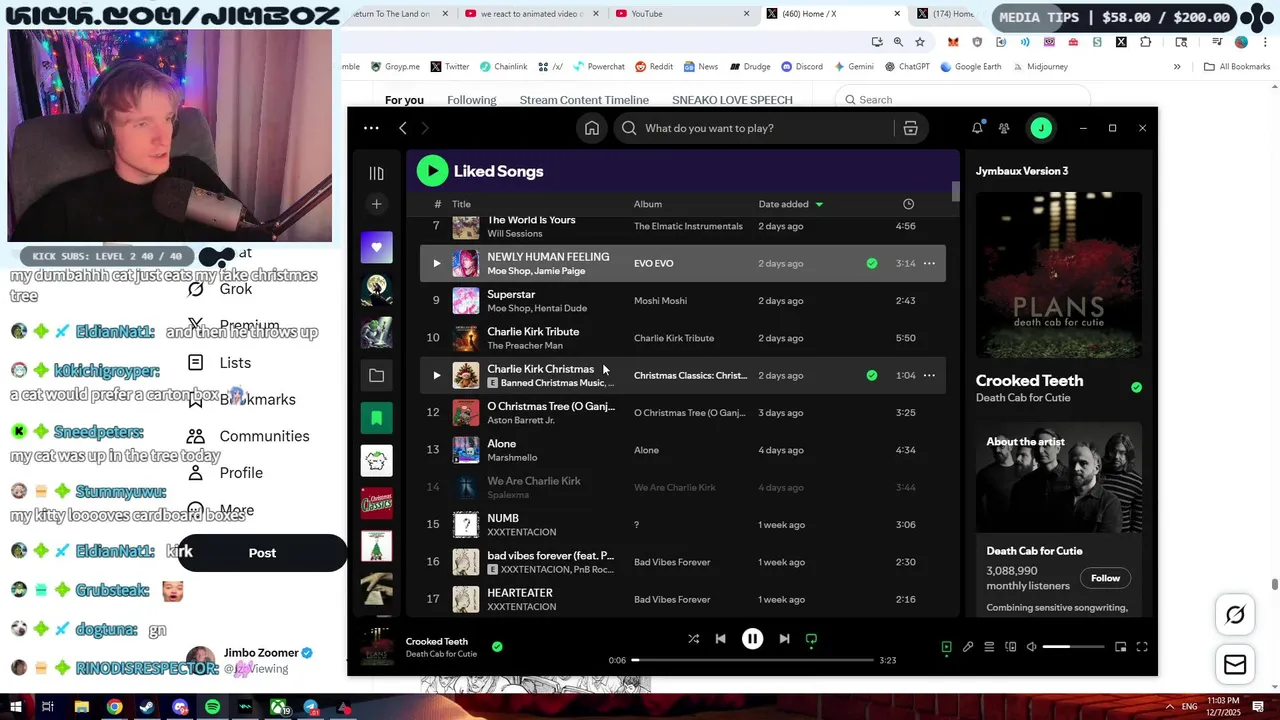Go back with Spotify back arrow
The height and width of the screenshot is (720, 1280).
coord(403,128)
